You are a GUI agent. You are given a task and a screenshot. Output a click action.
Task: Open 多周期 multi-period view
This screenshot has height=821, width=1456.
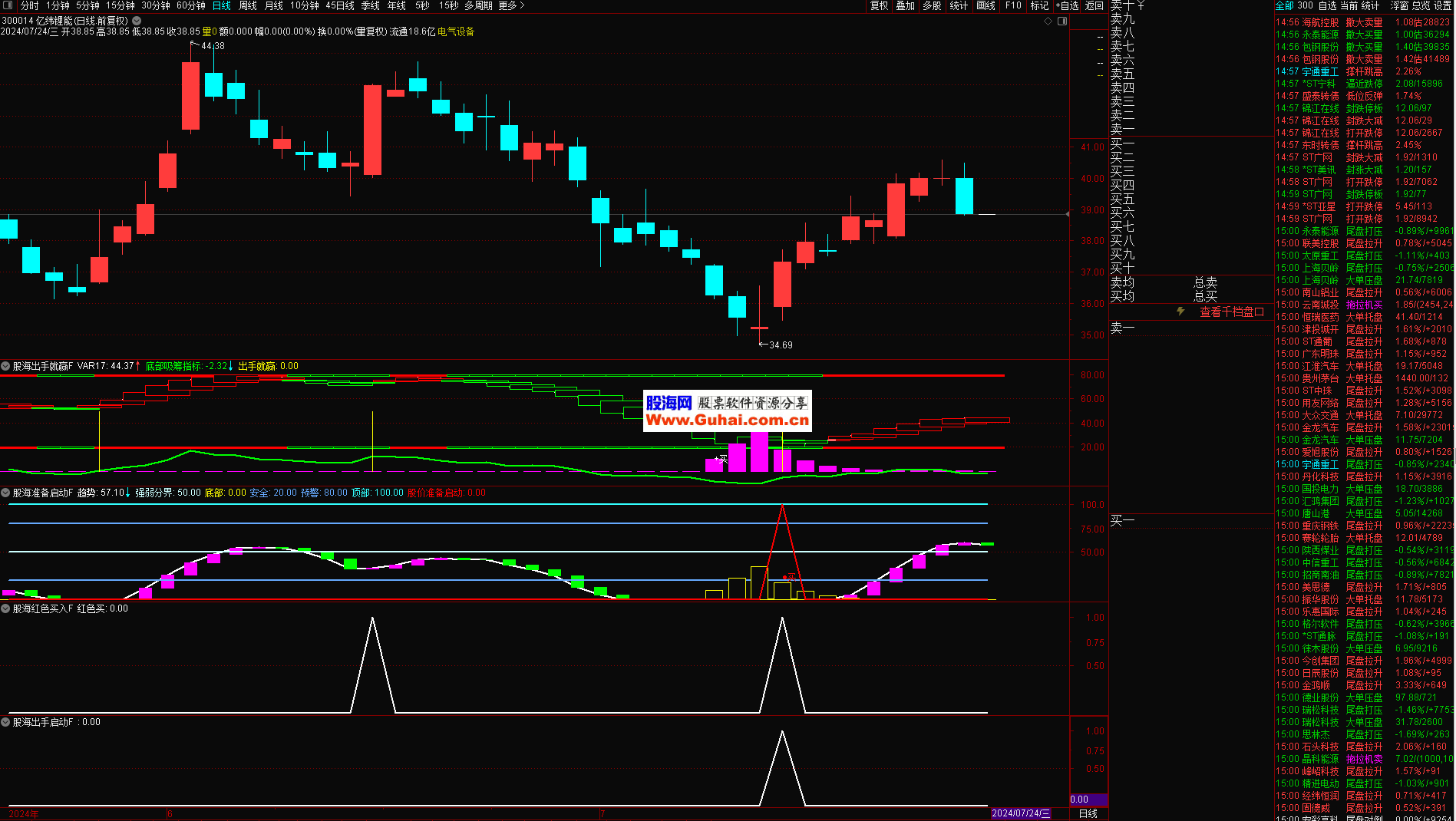point(478,5)
